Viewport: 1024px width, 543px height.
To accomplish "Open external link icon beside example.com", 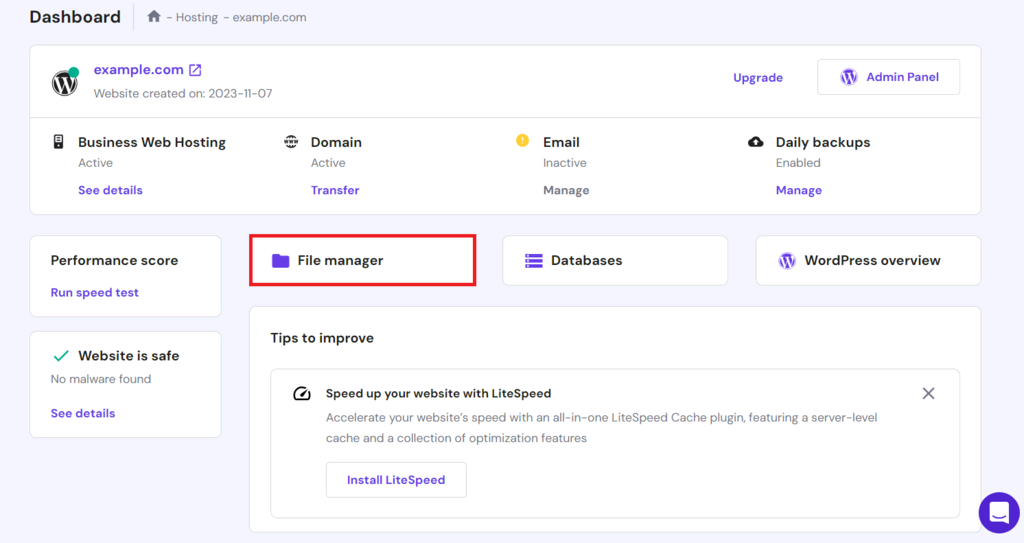I will (195, 70).
